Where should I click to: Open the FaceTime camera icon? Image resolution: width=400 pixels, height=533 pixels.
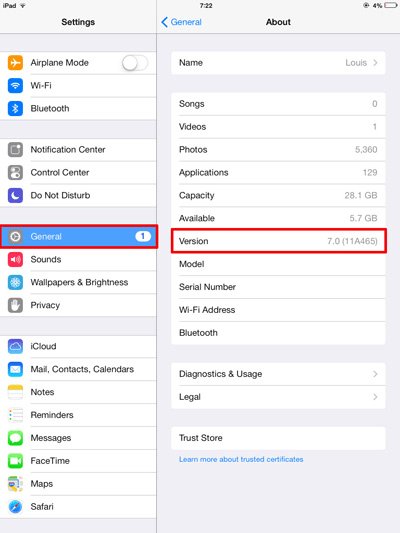[x=15, y=461]
